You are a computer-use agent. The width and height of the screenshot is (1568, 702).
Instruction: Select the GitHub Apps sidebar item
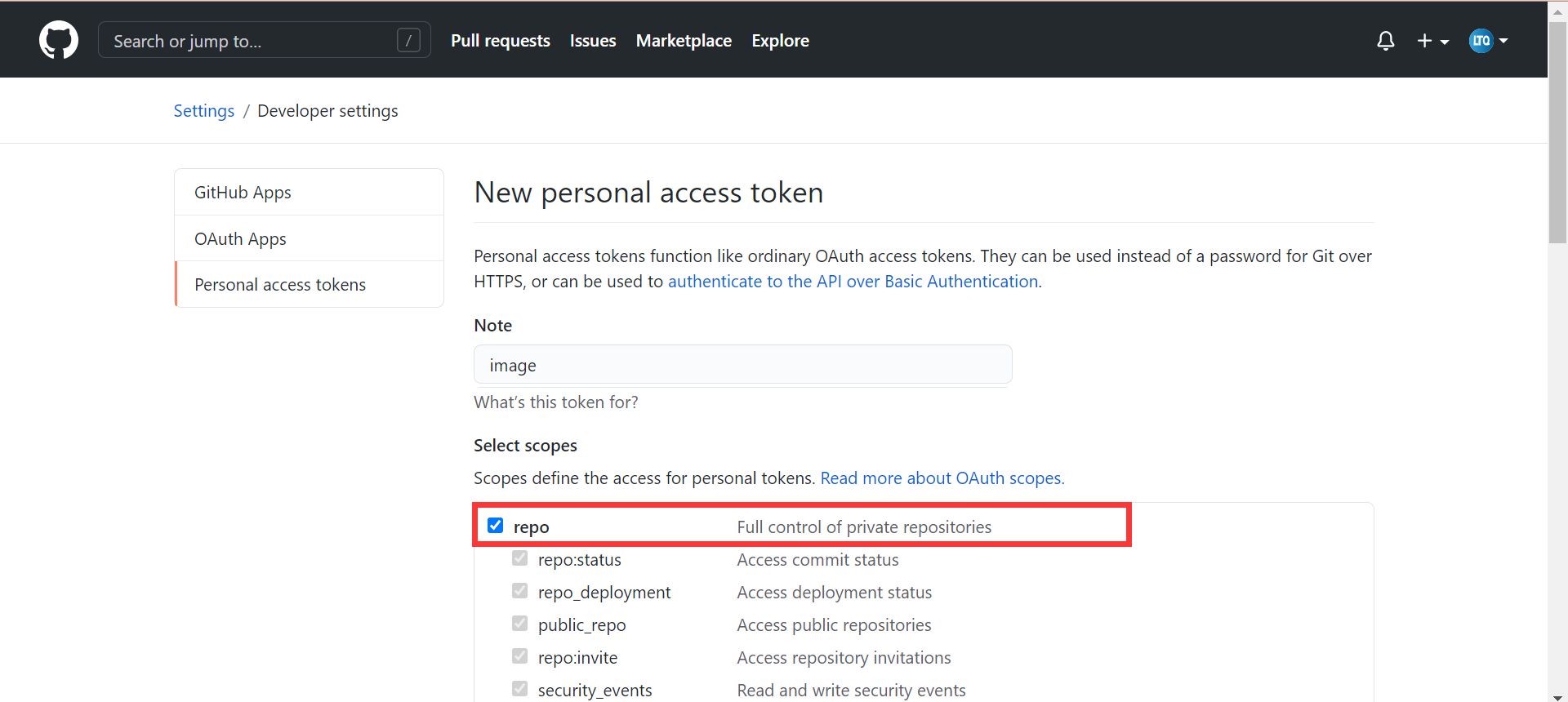coord(309,192)
